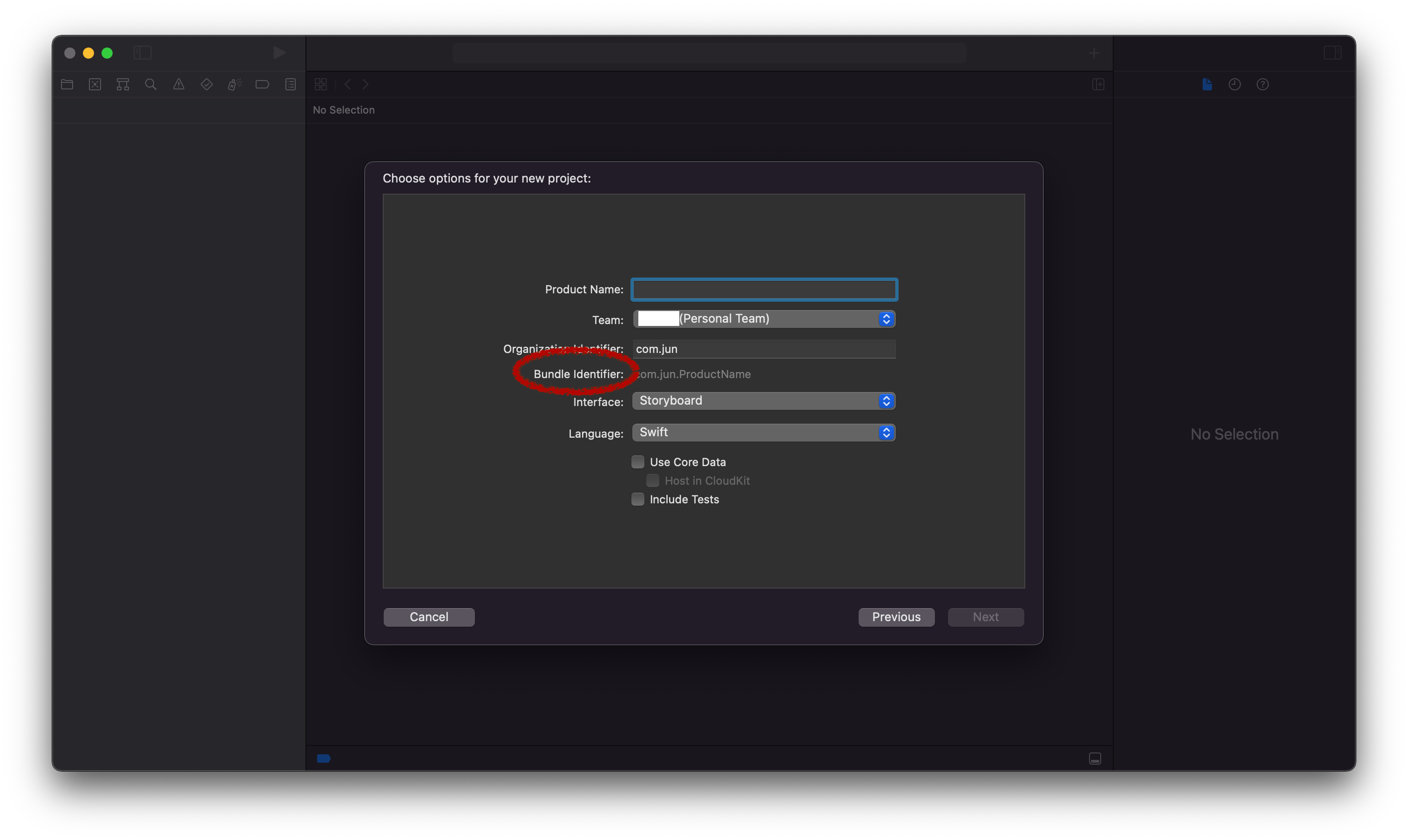Image resolution: width=1408 pixels, height=840 pixels.
Task: Click into the Product Name field
Action: (x=764, y=290)
